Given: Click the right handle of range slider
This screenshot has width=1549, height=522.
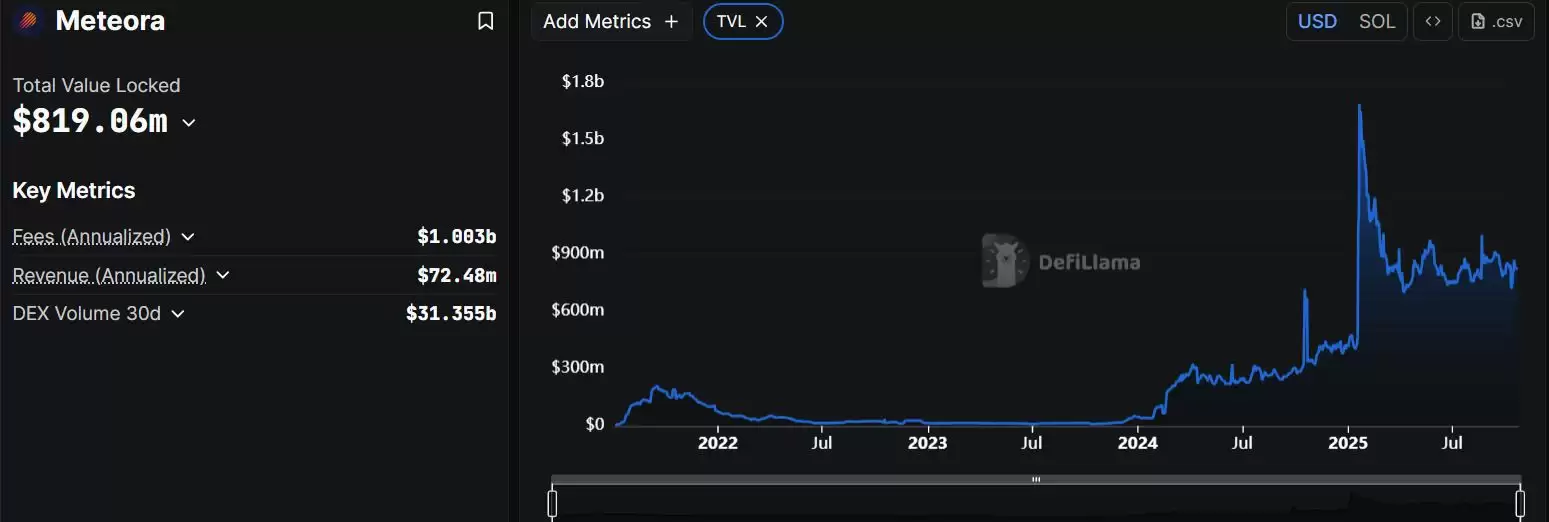Looking at the screenshot, I should tap(1520, 503).
